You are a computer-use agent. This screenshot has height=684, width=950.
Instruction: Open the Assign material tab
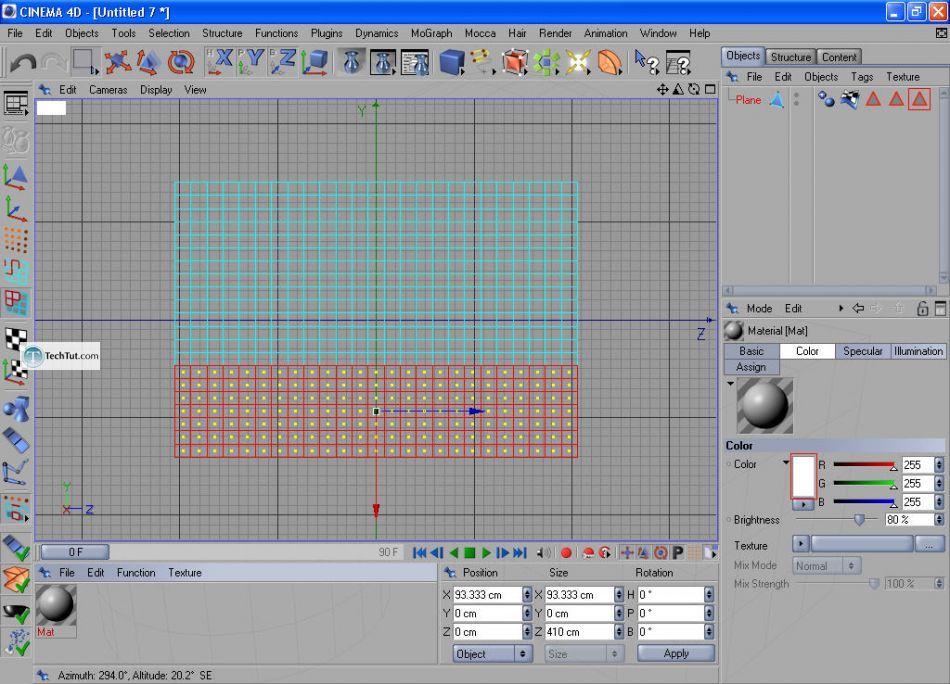click(751, 367)
